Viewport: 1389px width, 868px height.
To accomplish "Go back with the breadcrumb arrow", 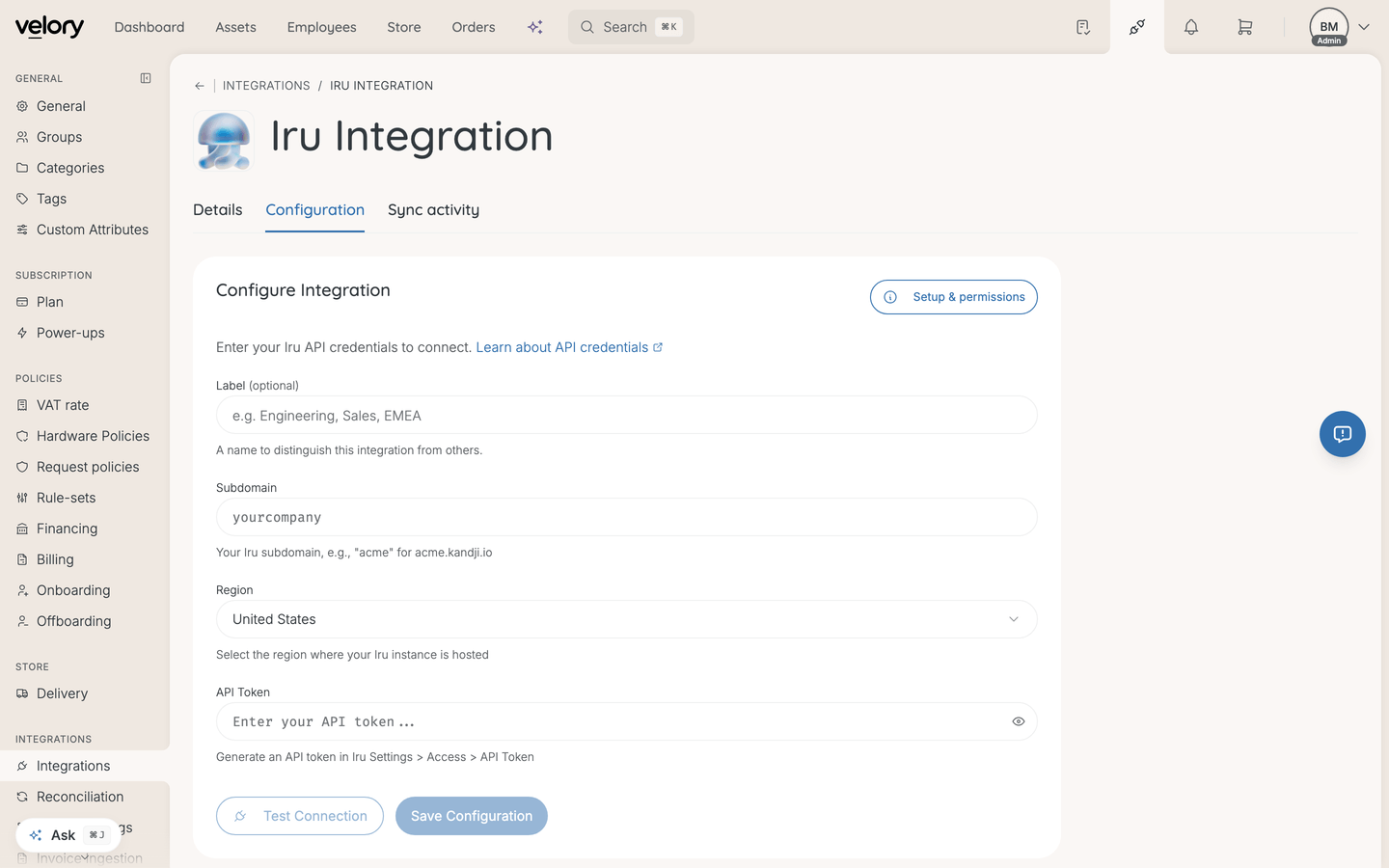I will 200,86.
